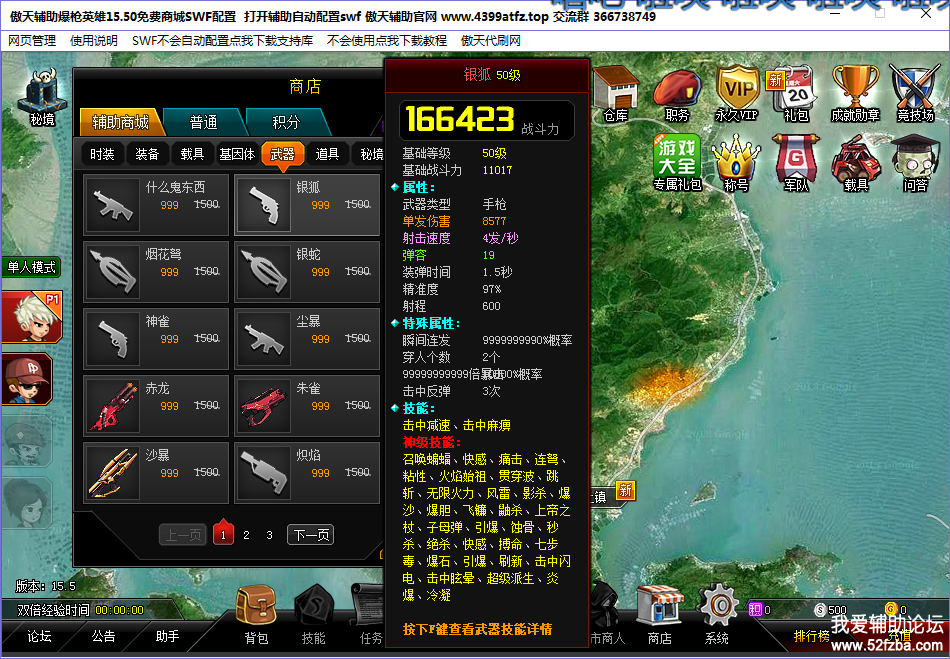Image resolution: width=950 pixels, height=659 pixels.
Task: Click the 上一页 previous page button
Action: [x=182, y=535]
